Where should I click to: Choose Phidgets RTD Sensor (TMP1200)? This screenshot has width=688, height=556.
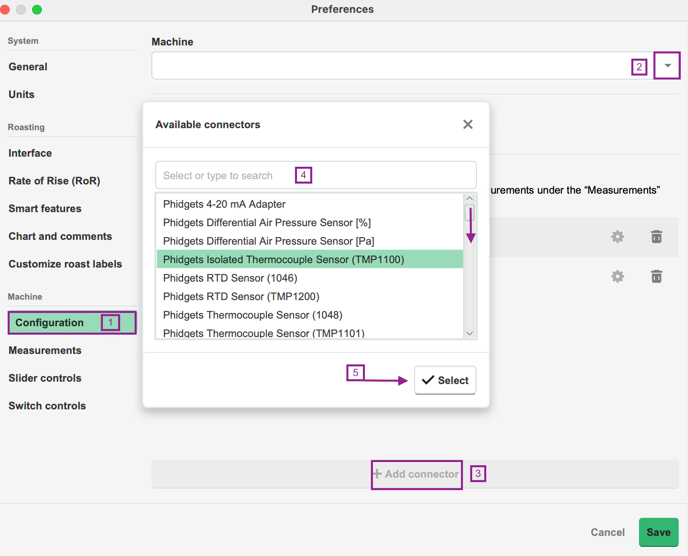click(x=310, y=296)
